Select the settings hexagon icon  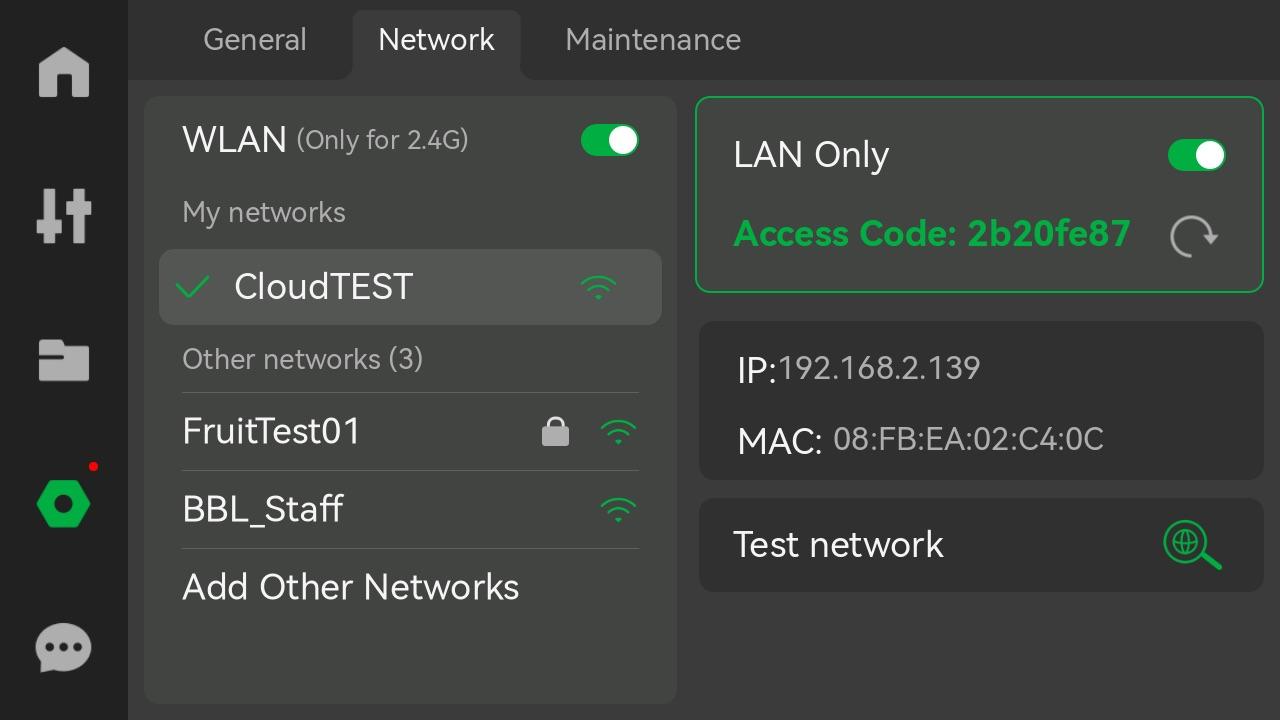(63, 503)
